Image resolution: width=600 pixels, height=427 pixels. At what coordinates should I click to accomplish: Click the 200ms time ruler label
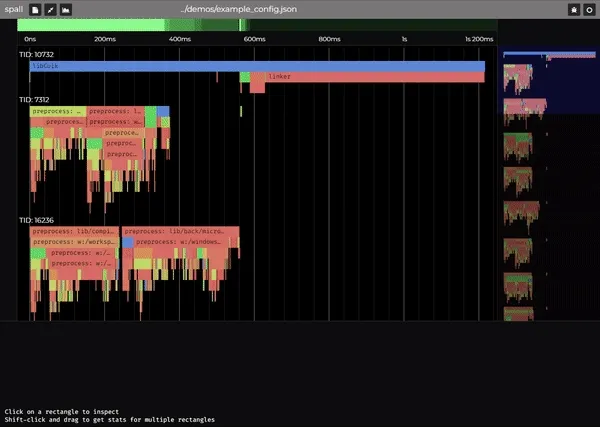pos(105,39)
